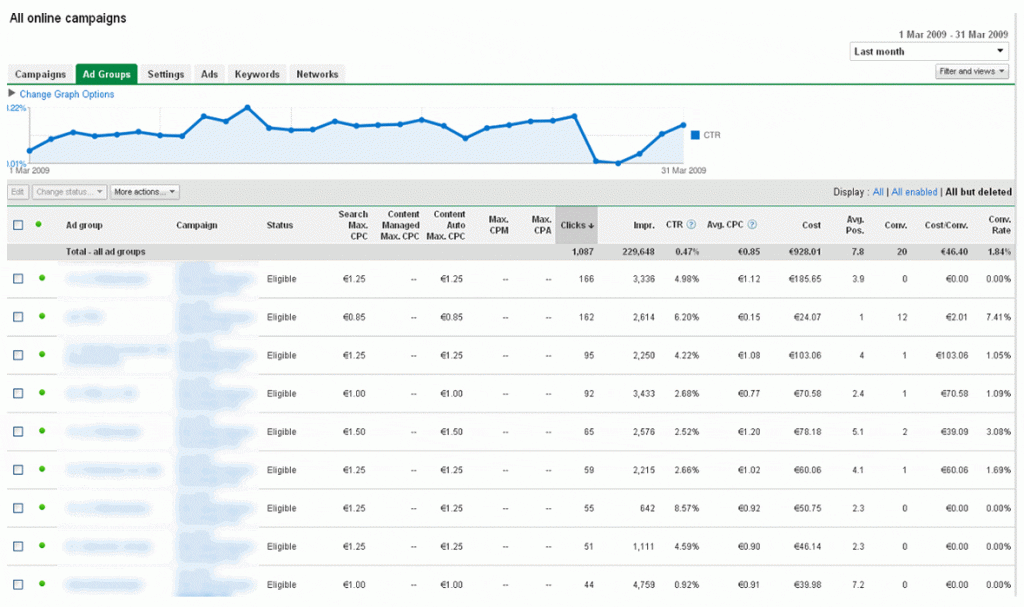1024x607 pixels.
Task: Display All ad groups link
Action: pyautogui.click(x=878, y=192)
